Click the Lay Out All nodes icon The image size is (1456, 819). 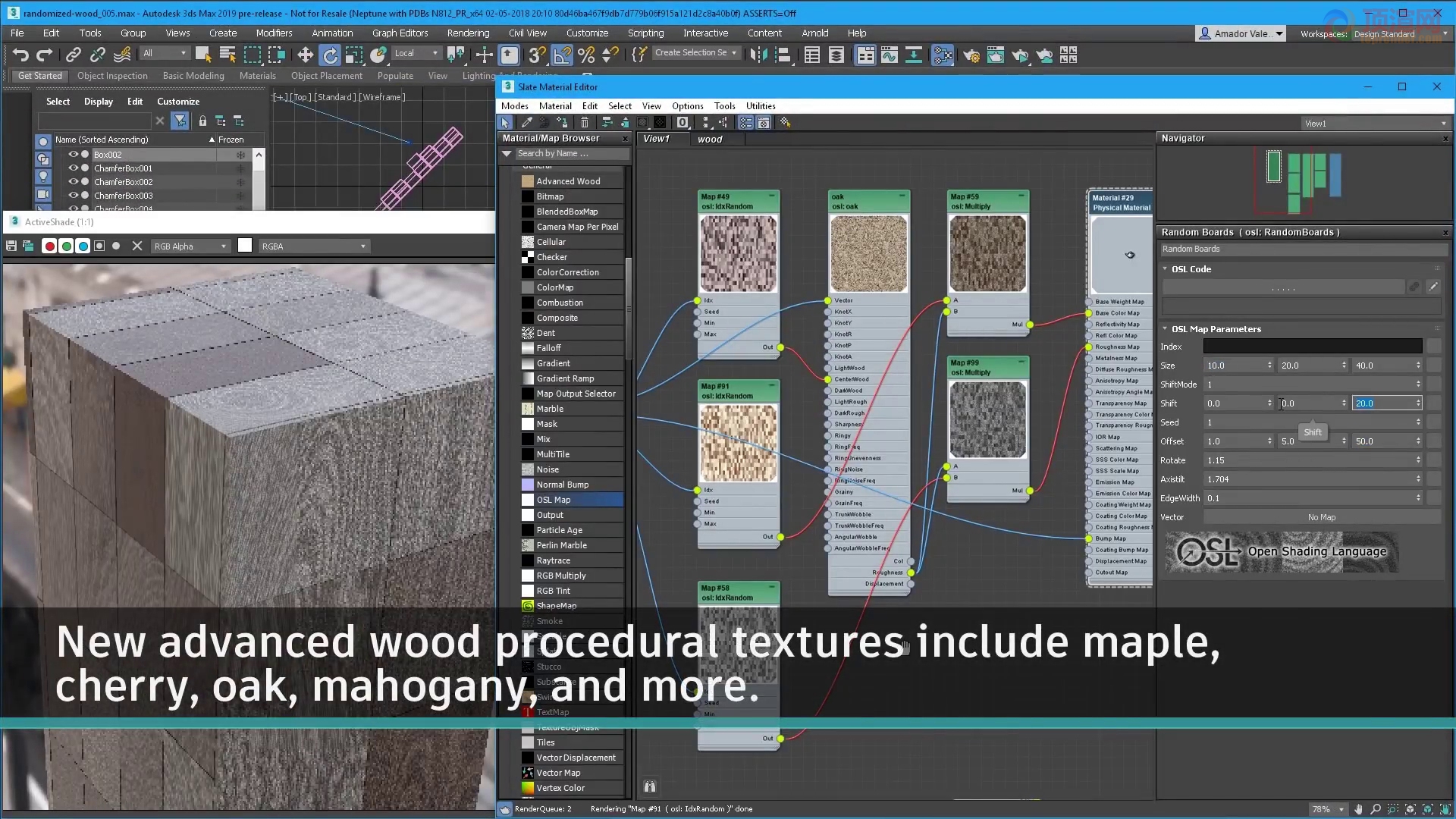pos(705,122)
